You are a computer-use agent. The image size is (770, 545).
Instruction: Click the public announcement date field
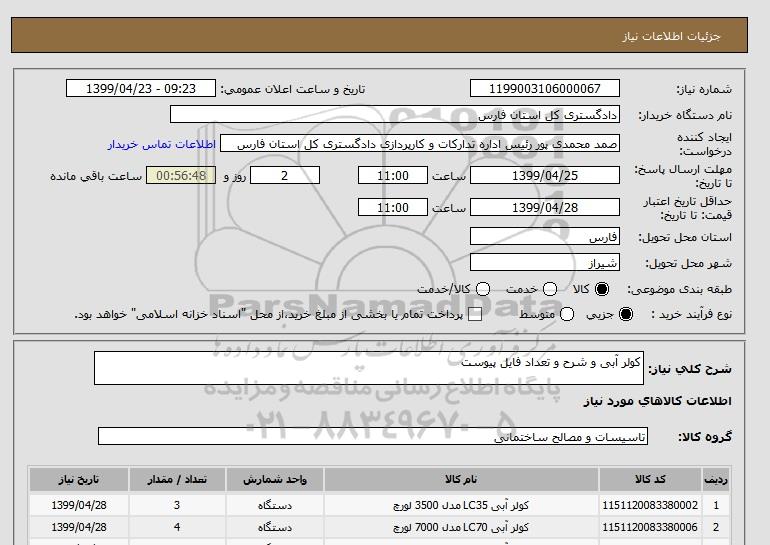pyautogui.click(x=141, y=88)
